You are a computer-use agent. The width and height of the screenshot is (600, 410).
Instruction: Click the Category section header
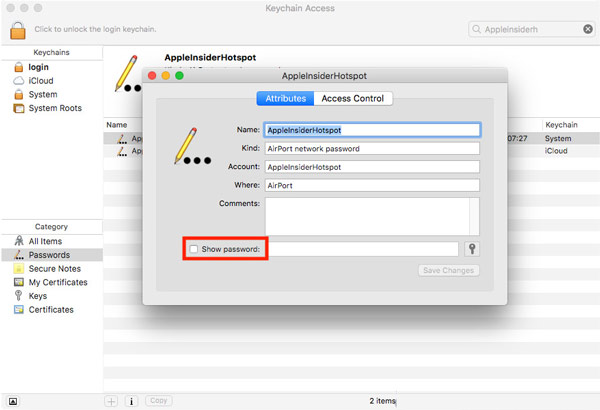(51, 227)
